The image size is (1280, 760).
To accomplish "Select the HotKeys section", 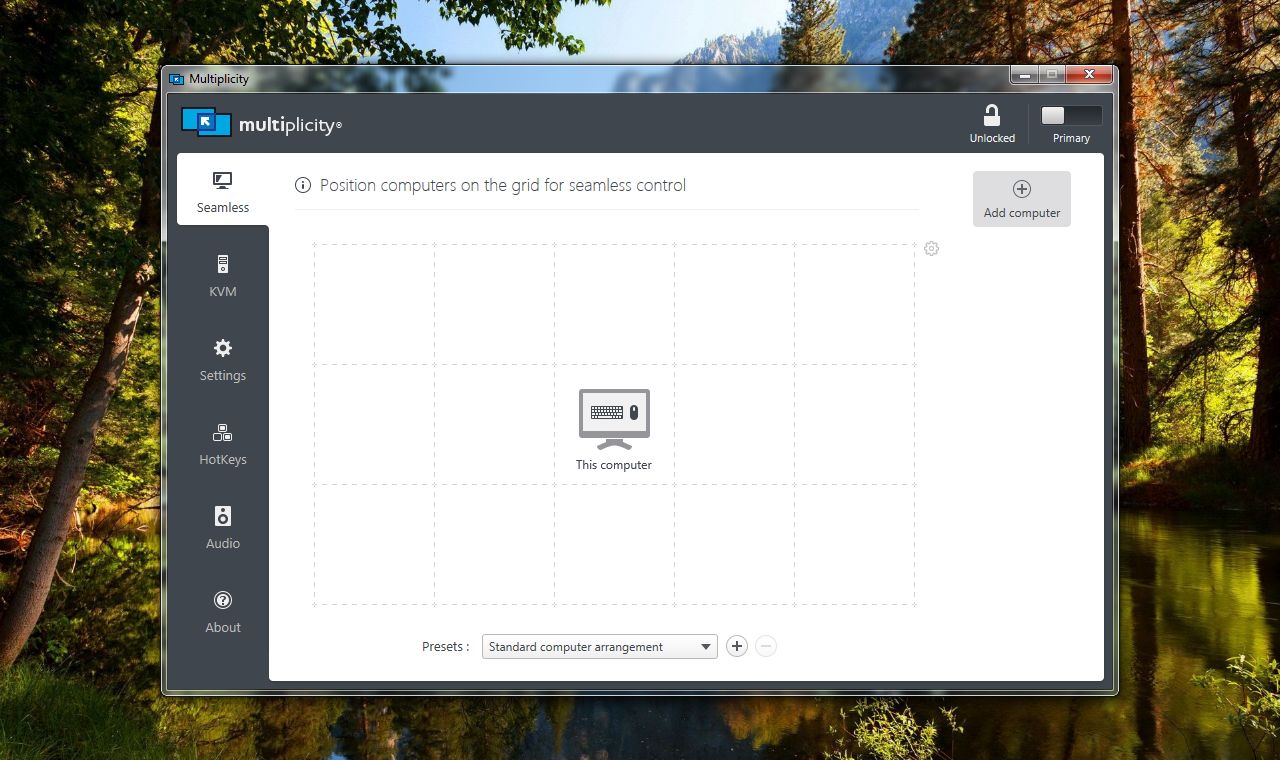I will point(222,445).
